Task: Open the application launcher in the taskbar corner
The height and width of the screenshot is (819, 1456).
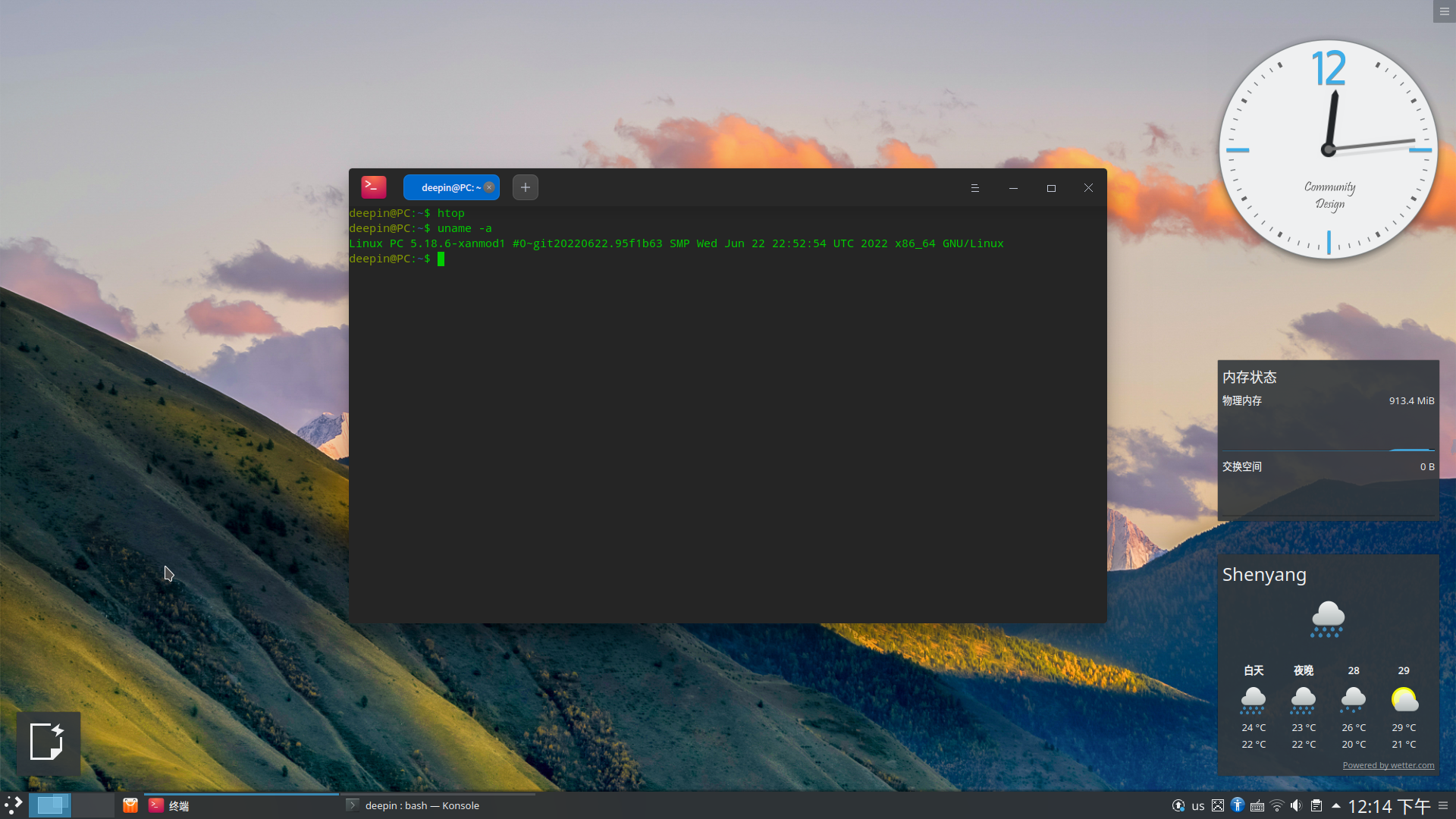Action: [x=14, y=805]
